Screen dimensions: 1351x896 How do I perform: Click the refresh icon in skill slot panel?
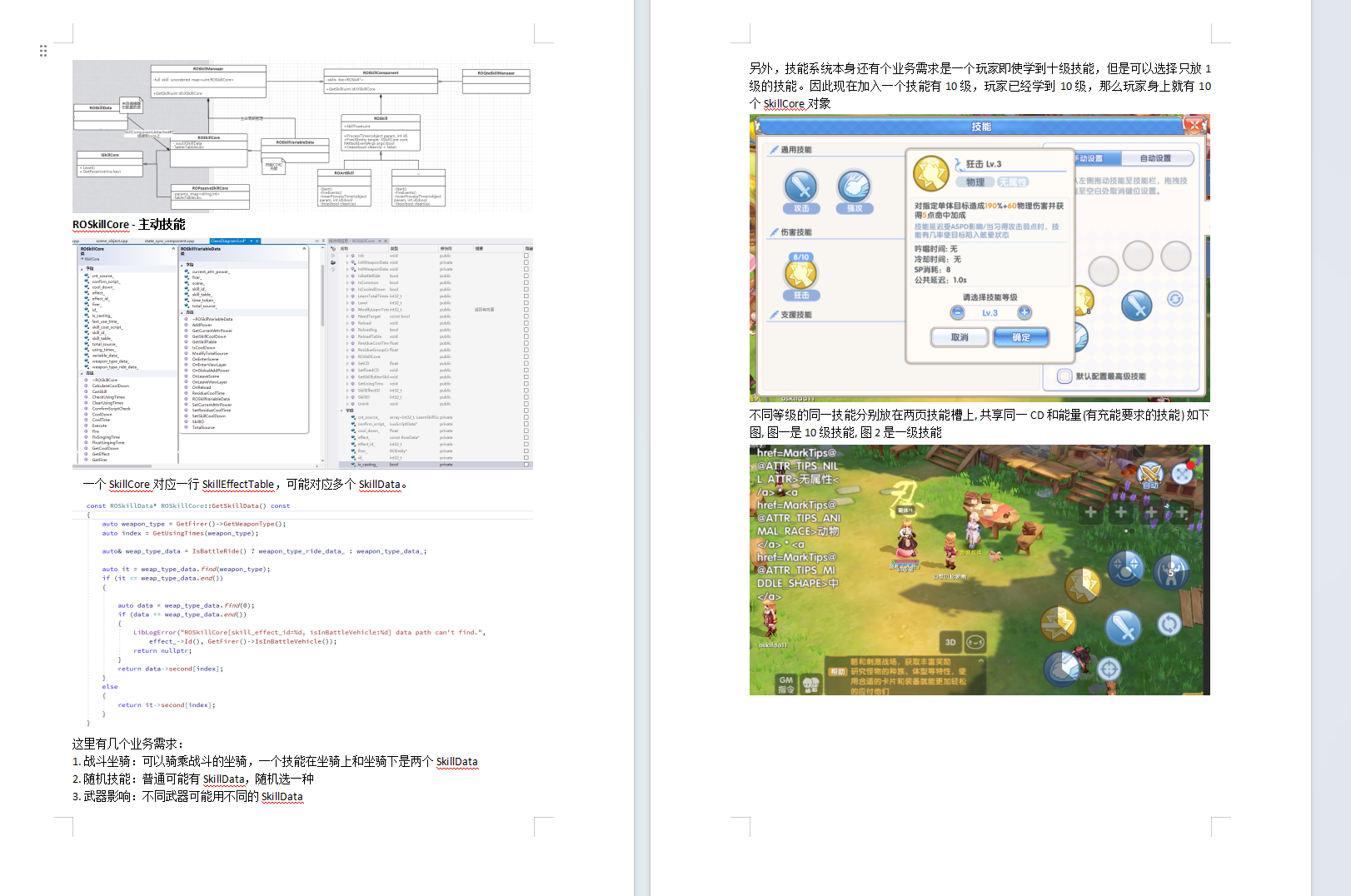(1174, 299)
